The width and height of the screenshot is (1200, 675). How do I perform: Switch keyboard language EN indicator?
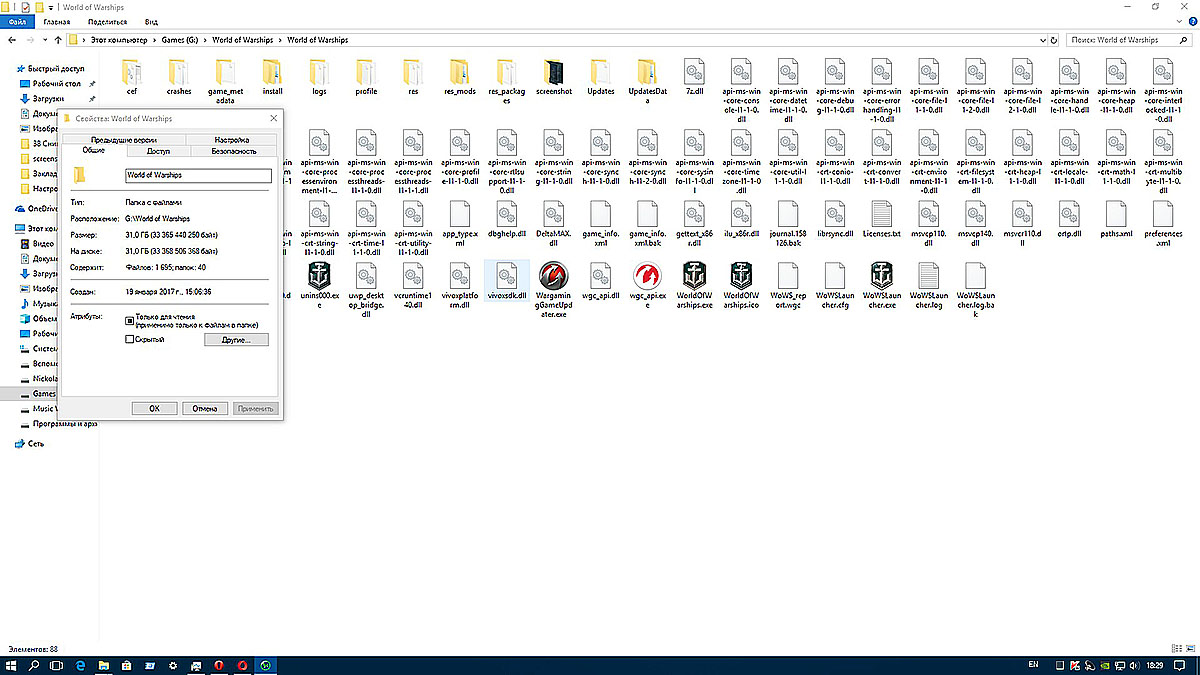tap(1033, 665)
